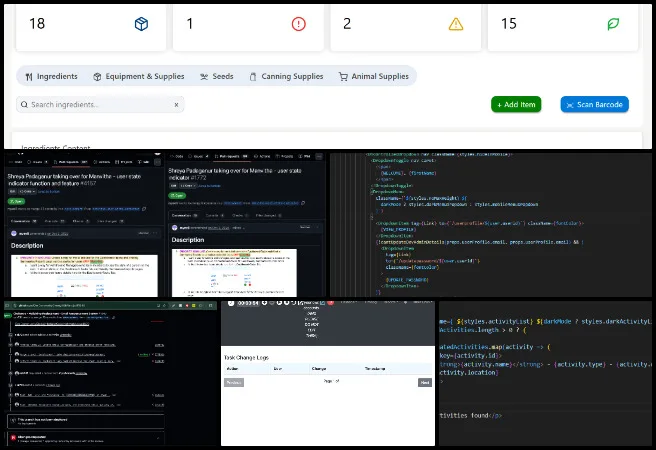This screenshot has height=450, width=656.
Task: Open the Canning Supplies tab
Action: pyautogui.click(x=287, y=77)
